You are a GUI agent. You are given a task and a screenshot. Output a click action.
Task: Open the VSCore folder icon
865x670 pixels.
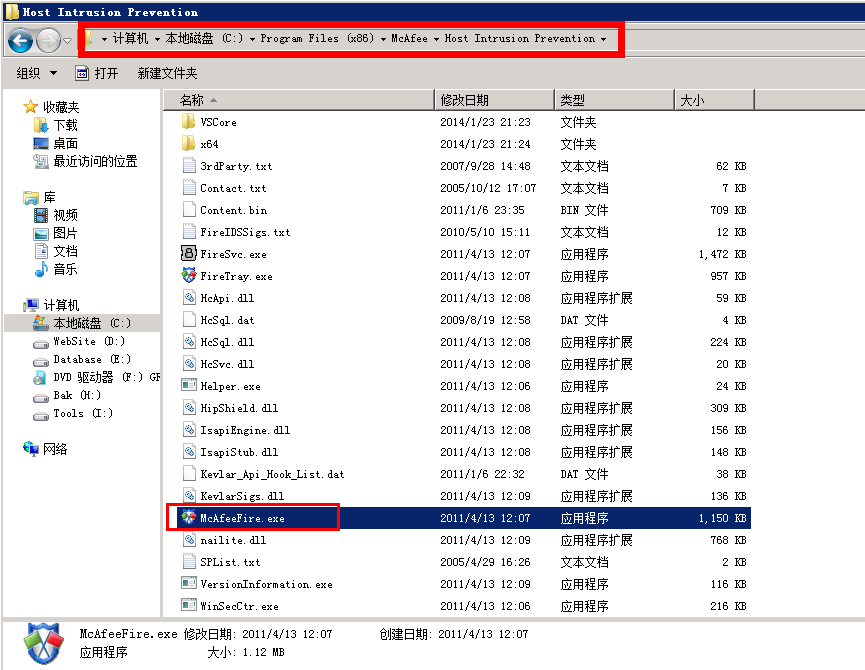189,122
